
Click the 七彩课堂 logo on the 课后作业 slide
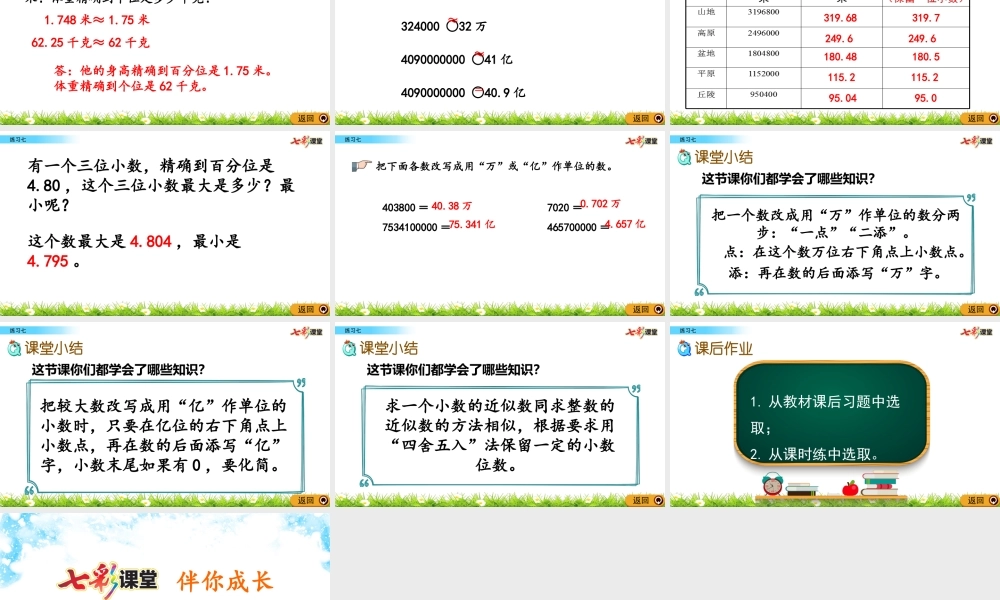pos(976,329)
